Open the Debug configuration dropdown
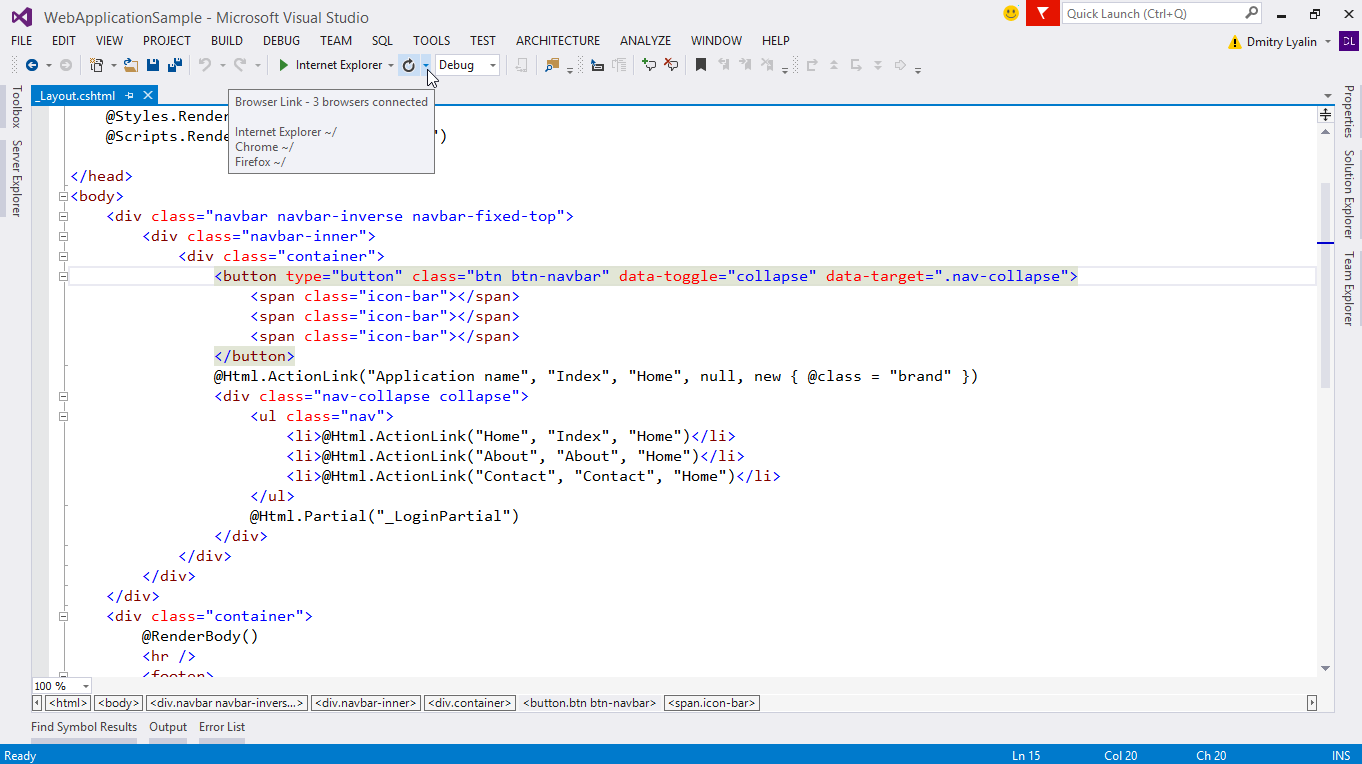1362x764 pixels. (467, 65)
